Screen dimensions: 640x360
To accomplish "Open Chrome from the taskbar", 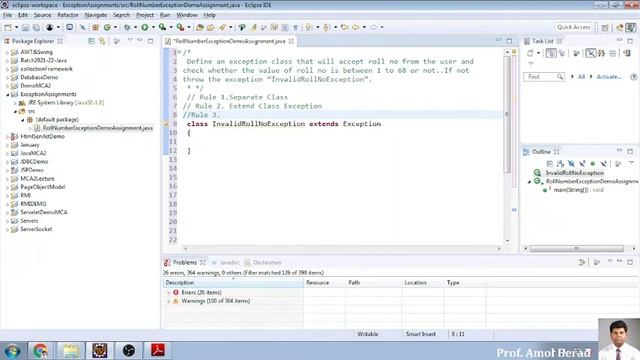I will 40,351.
